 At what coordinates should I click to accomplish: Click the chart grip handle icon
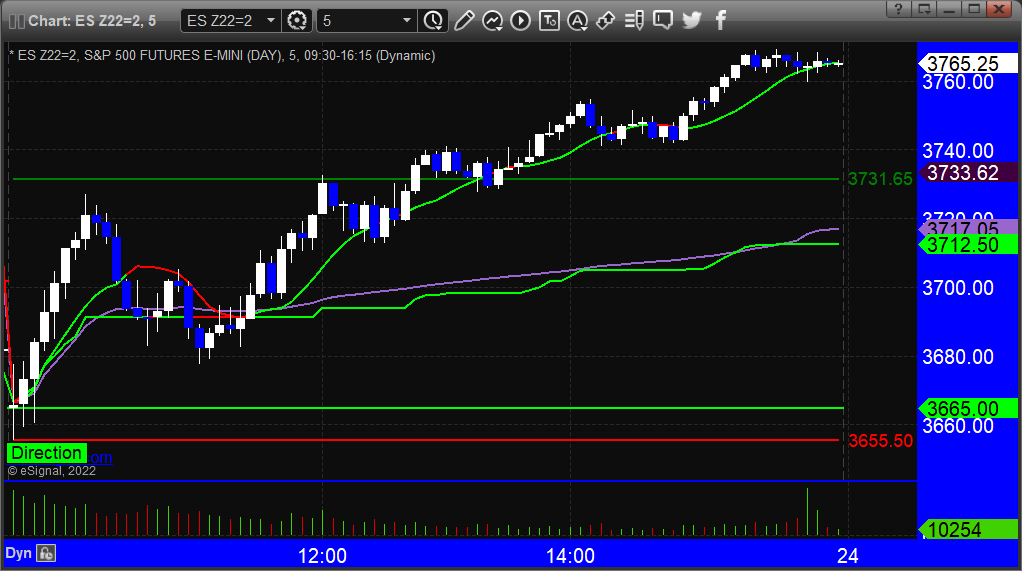pos(17,21)
